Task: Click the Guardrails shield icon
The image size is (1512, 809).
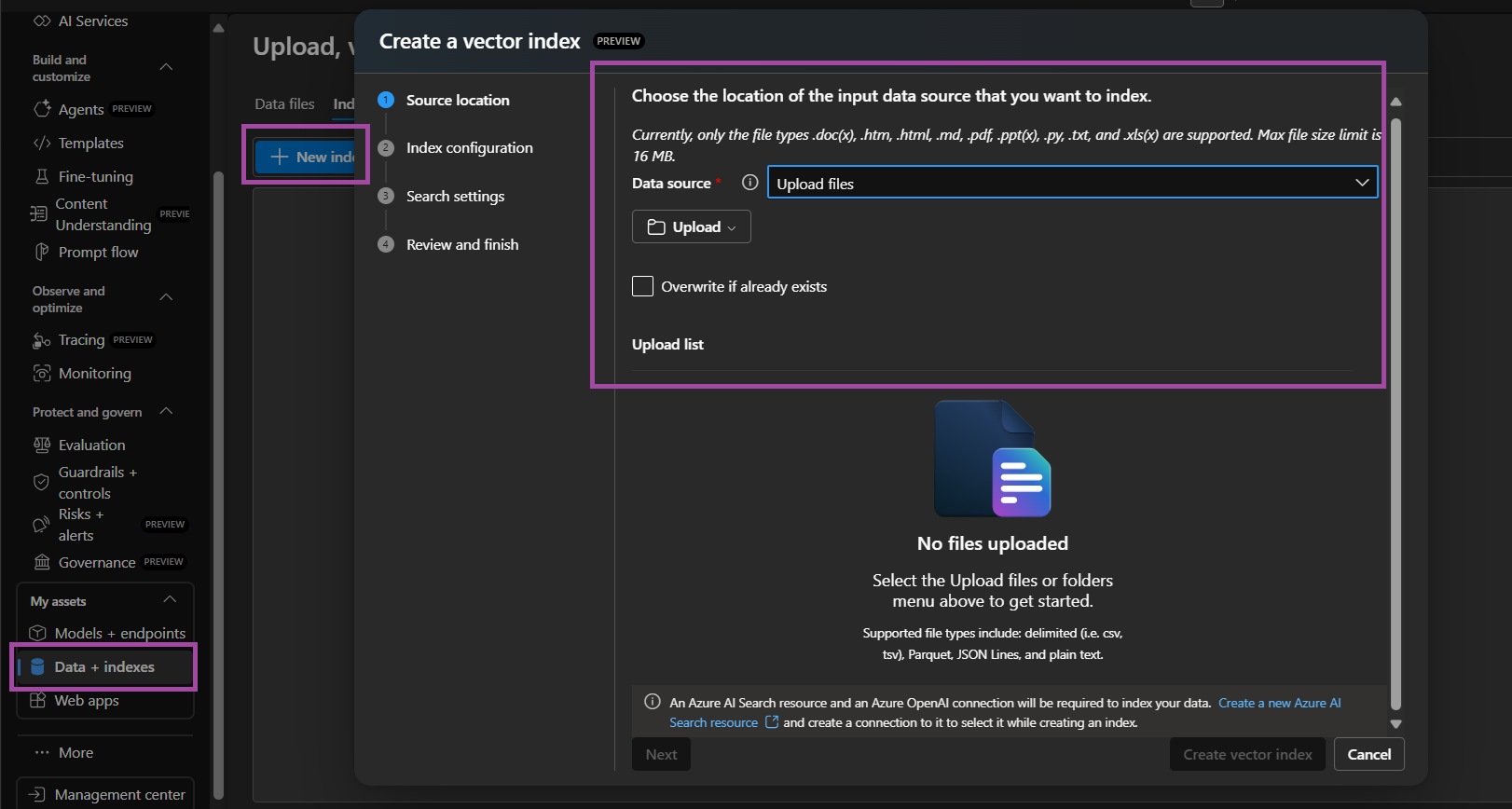Action: (41, 482)
